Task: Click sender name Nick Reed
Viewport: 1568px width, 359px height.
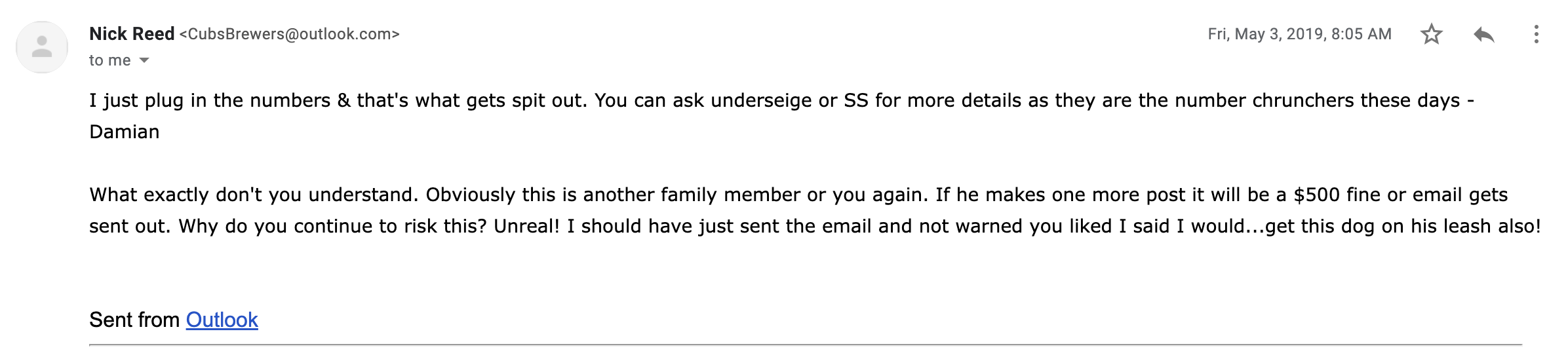Action: point(132,34)
